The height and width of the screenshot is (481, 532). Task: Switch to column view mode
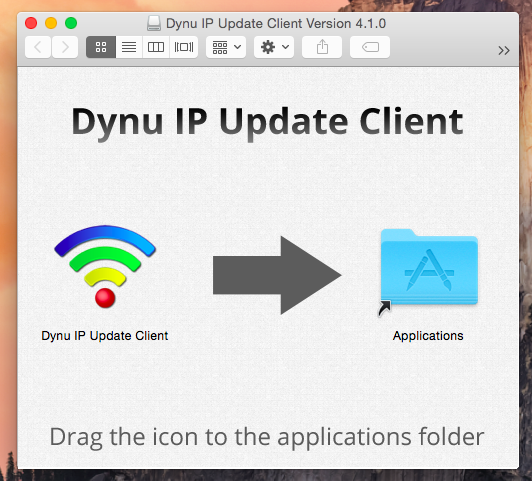pos(156,47)
